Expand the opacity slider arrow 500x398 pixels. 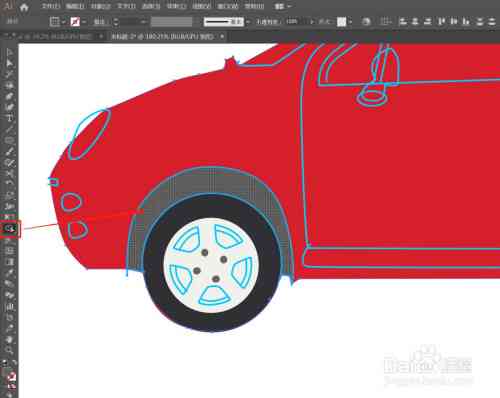312,22
